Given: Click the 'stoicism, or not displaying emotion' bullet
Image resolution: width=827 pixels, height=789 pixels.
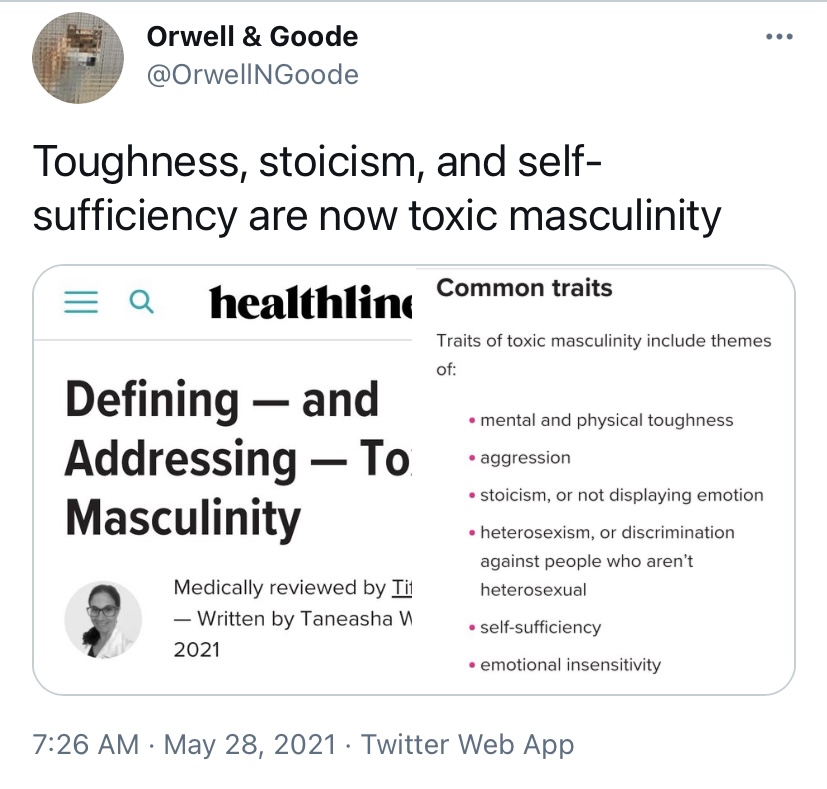Looking at the screenshot, I should click(x=622, y=495).
